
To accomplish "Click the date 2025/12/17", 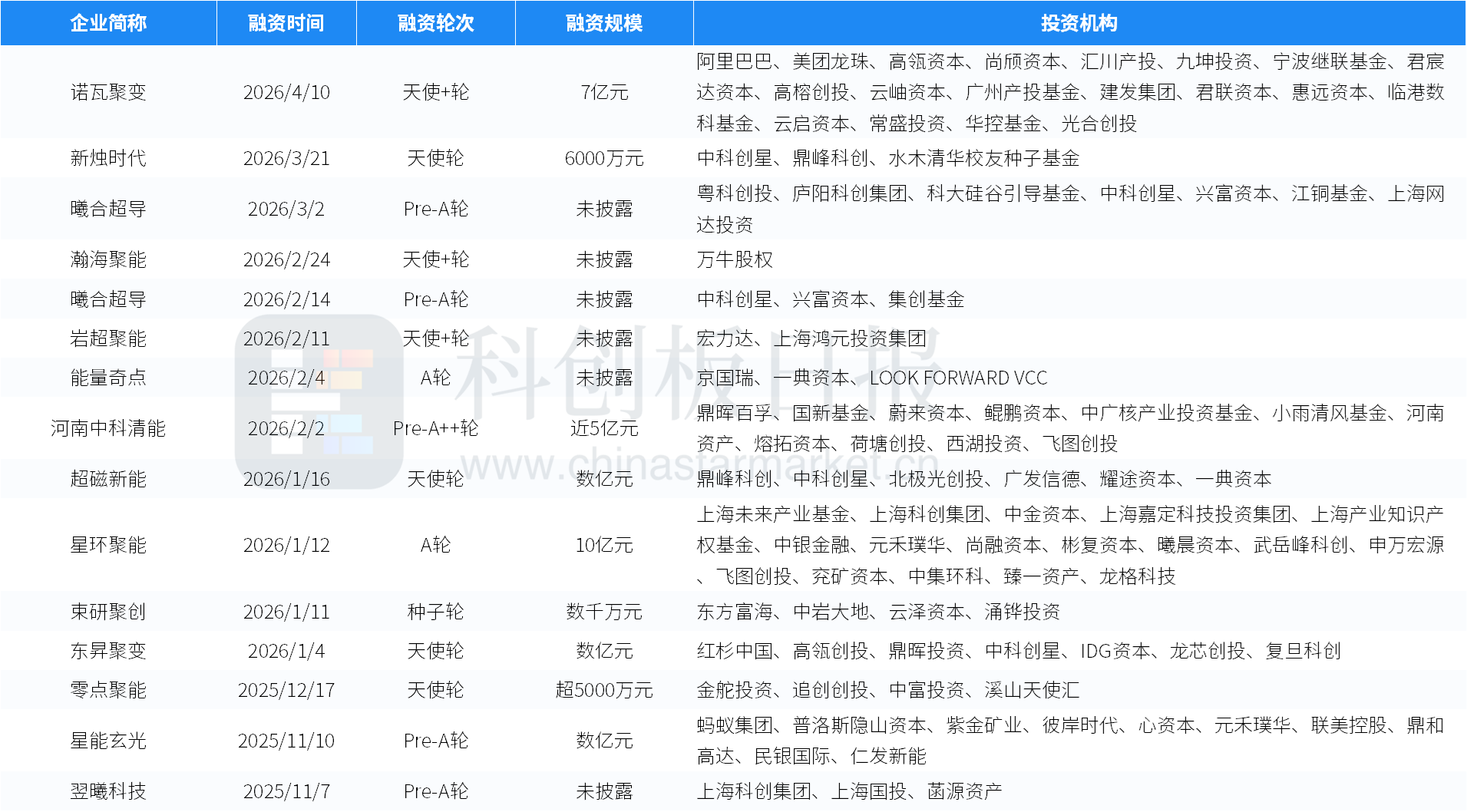I will pos(286,690).
